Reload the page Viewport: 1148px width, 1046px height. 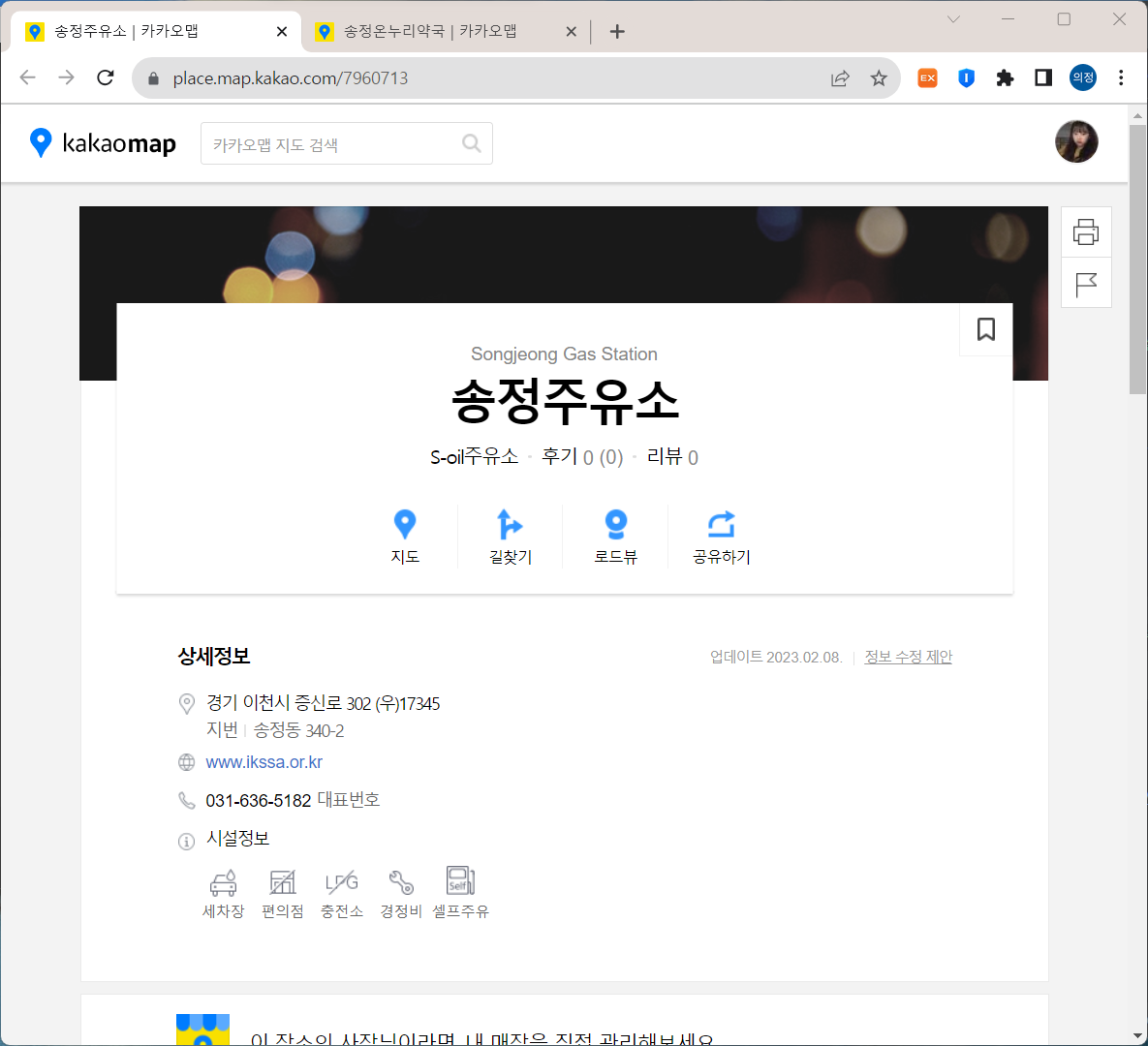[106, 77]
